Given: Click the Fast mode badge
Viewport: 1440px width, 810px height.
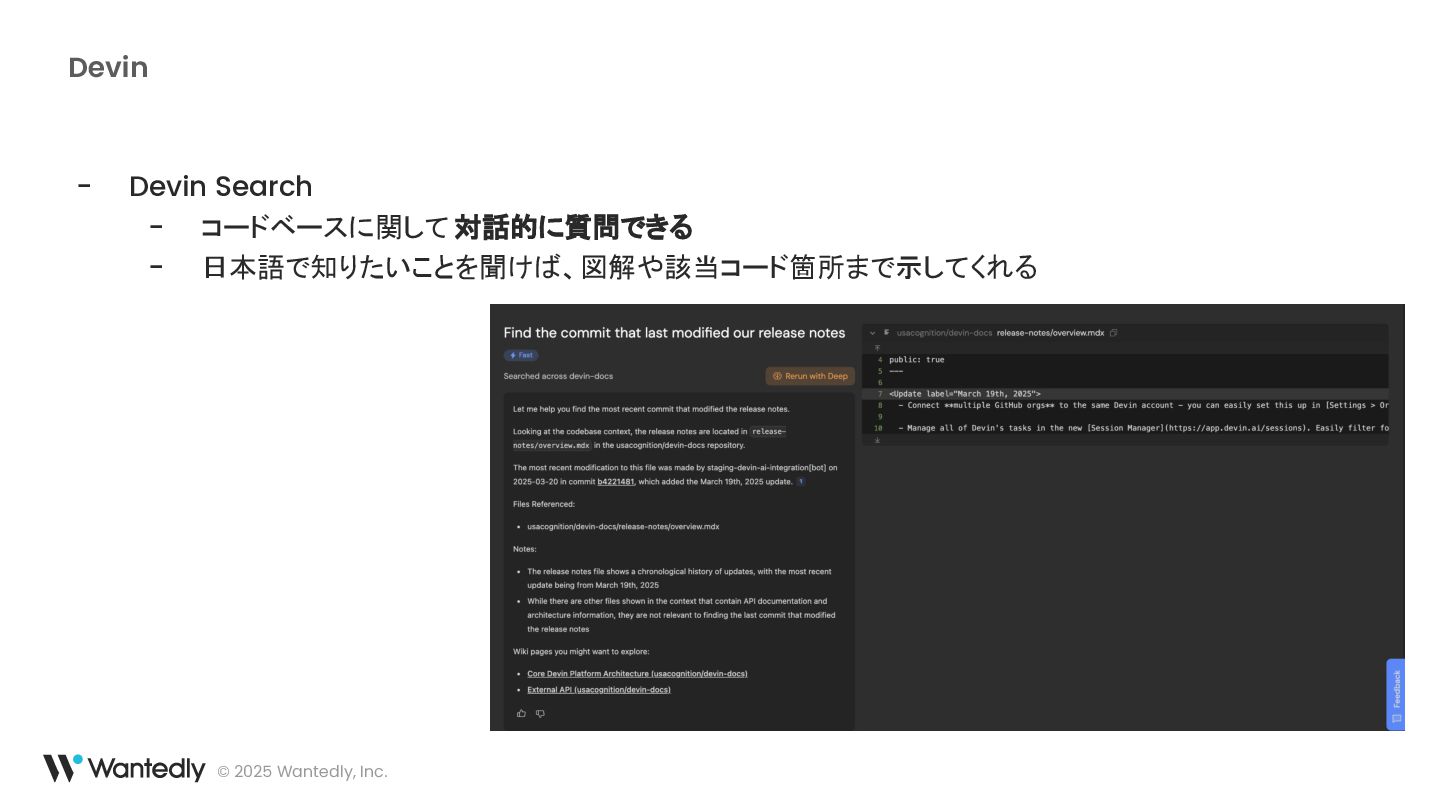Looking at the screenshot, I should [x=521, y=355].
